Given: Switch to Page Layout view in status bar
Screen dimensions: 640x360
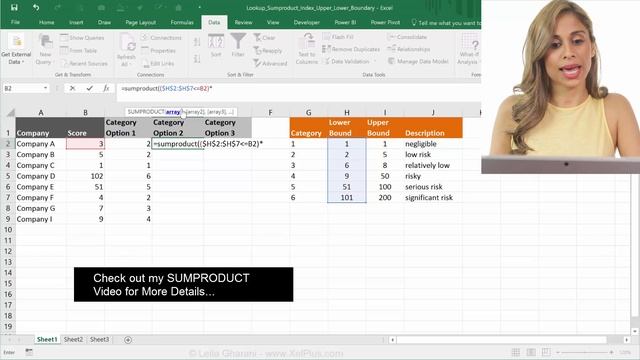Looking at the screenshot, I should (x=531, y=352).
